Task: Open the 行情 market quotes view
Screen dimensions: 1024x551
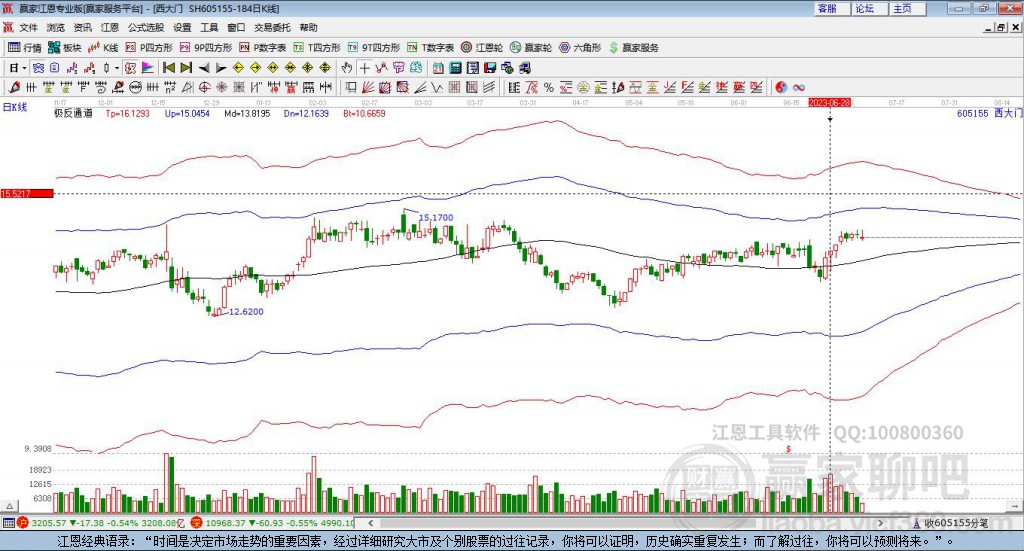Action: [x=24, y=48]
